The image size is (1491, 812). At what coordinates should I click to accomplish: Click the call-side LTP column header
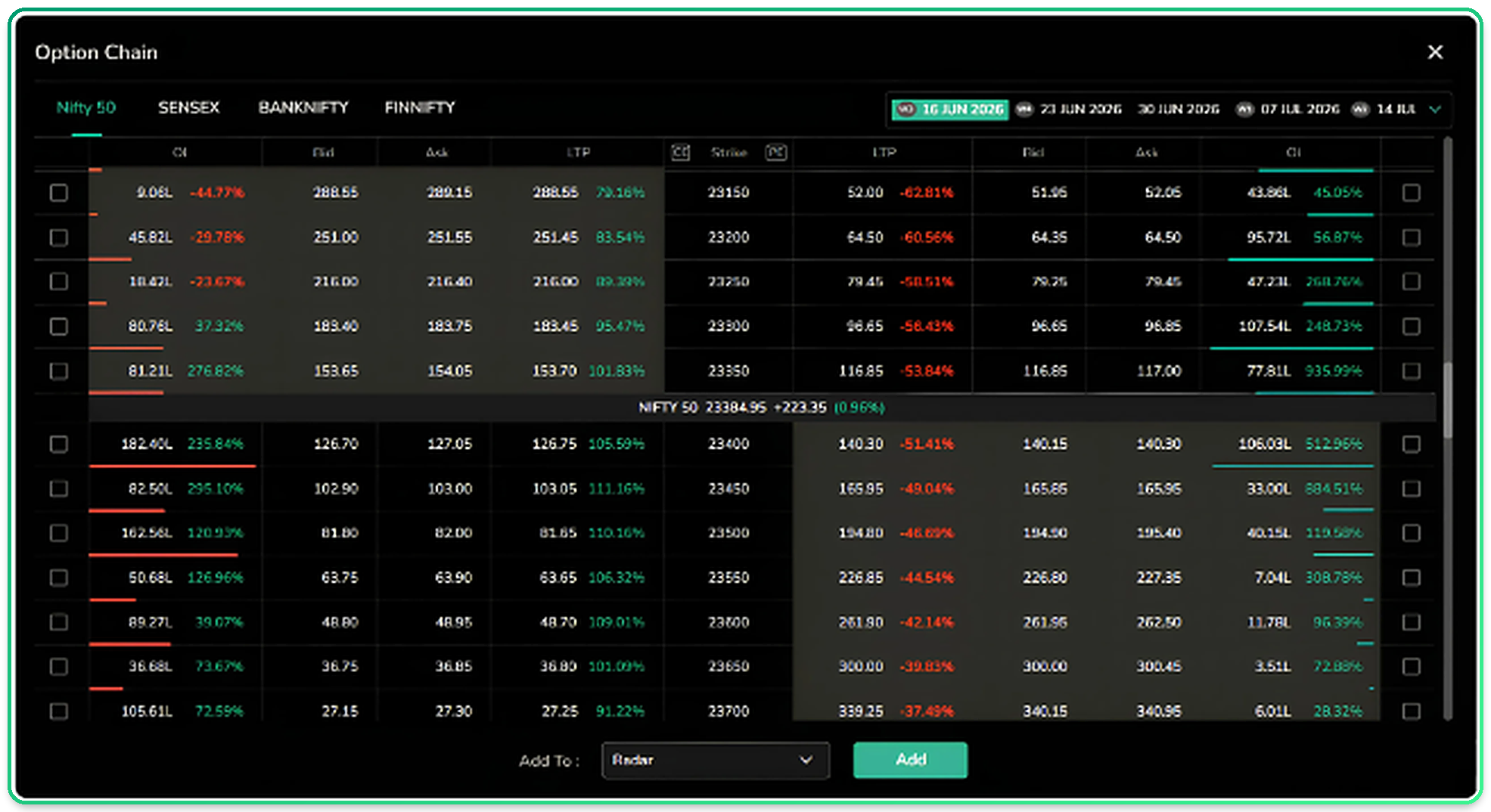coord(578,153)
